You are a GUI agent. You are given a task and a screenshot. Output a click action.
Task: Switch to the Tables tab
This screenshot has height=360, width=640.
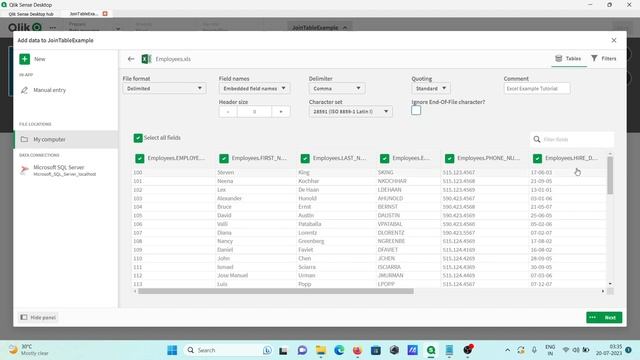568,58
